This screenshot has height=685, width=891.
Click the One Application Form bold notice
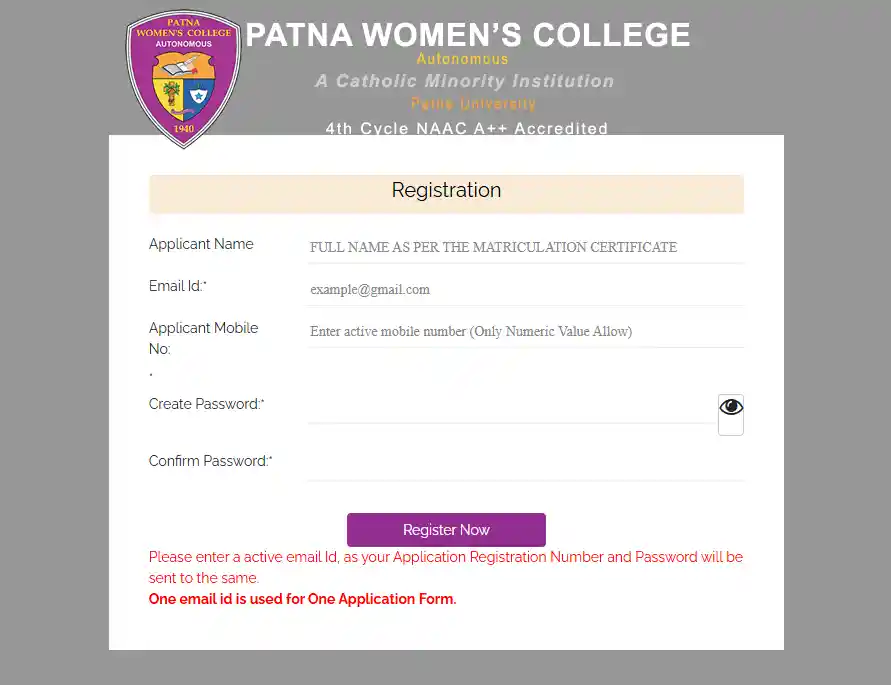[301, 599]
